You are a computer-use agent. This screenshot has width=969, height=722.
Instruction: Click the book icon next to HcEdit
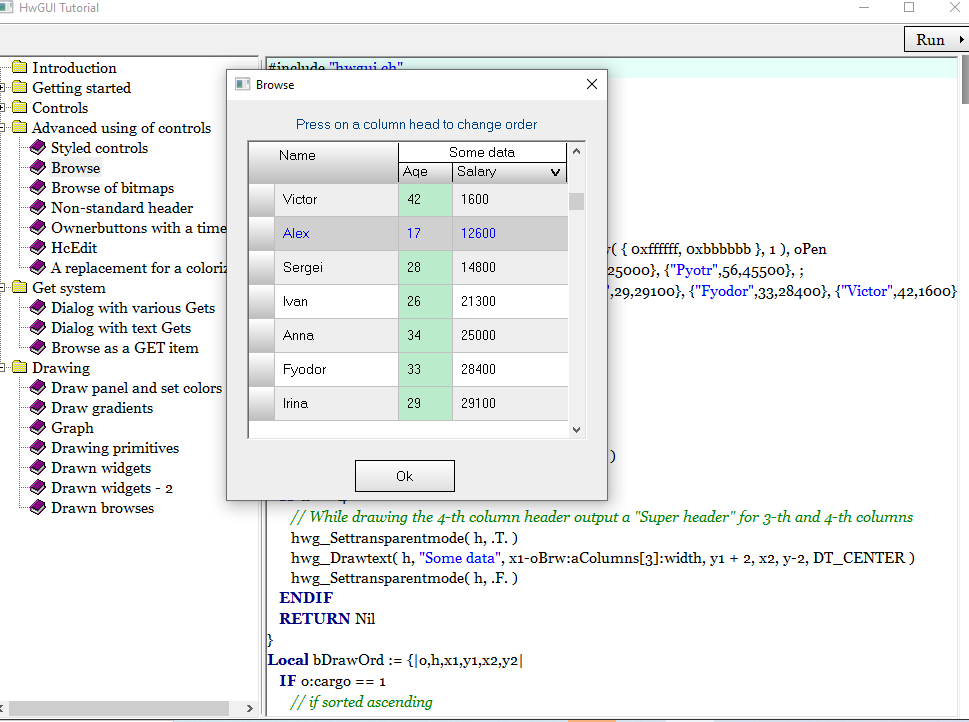pos(38,248)
